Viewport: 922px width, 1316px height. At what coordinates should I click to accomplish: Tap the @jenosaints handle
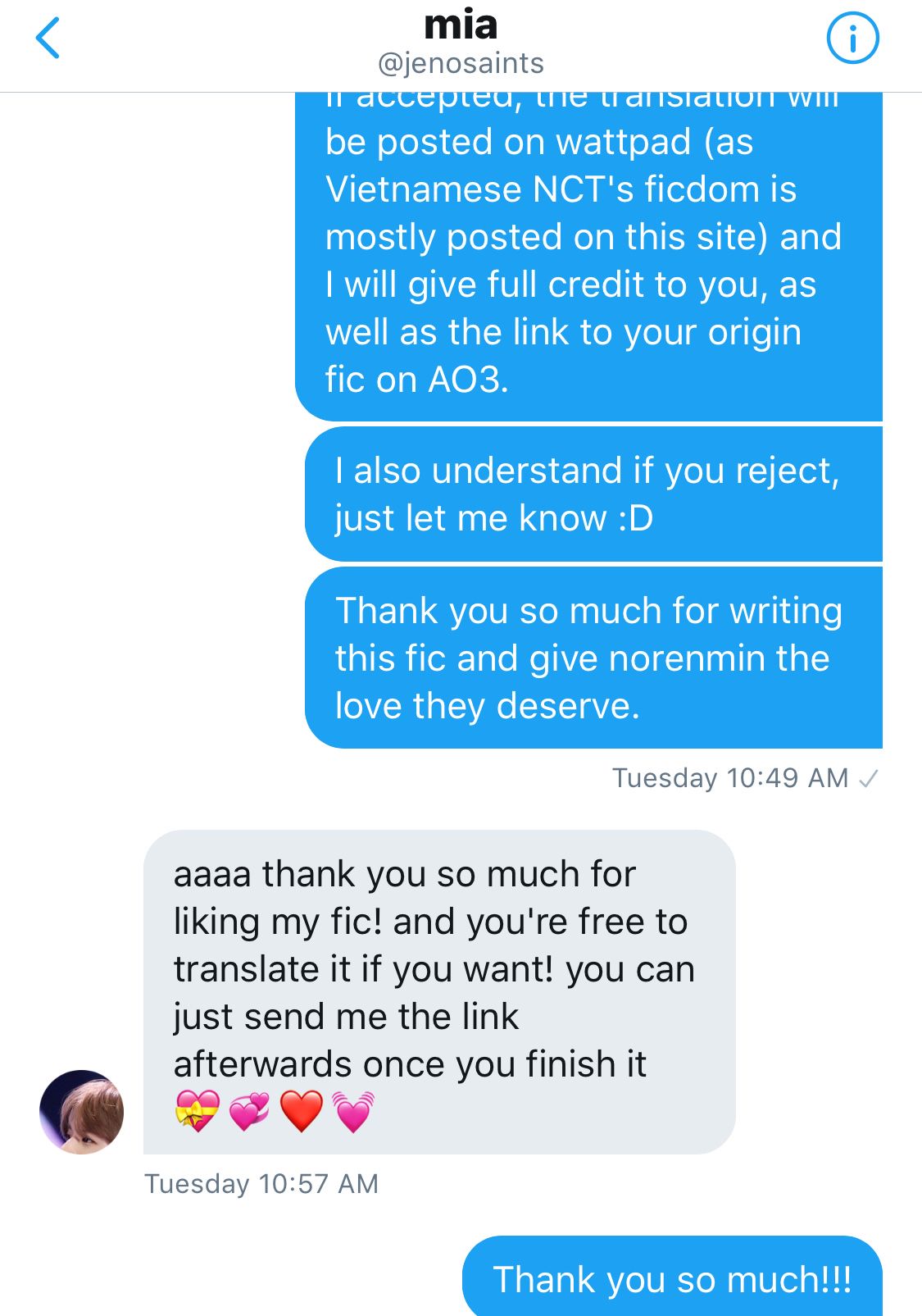(461, 63)
